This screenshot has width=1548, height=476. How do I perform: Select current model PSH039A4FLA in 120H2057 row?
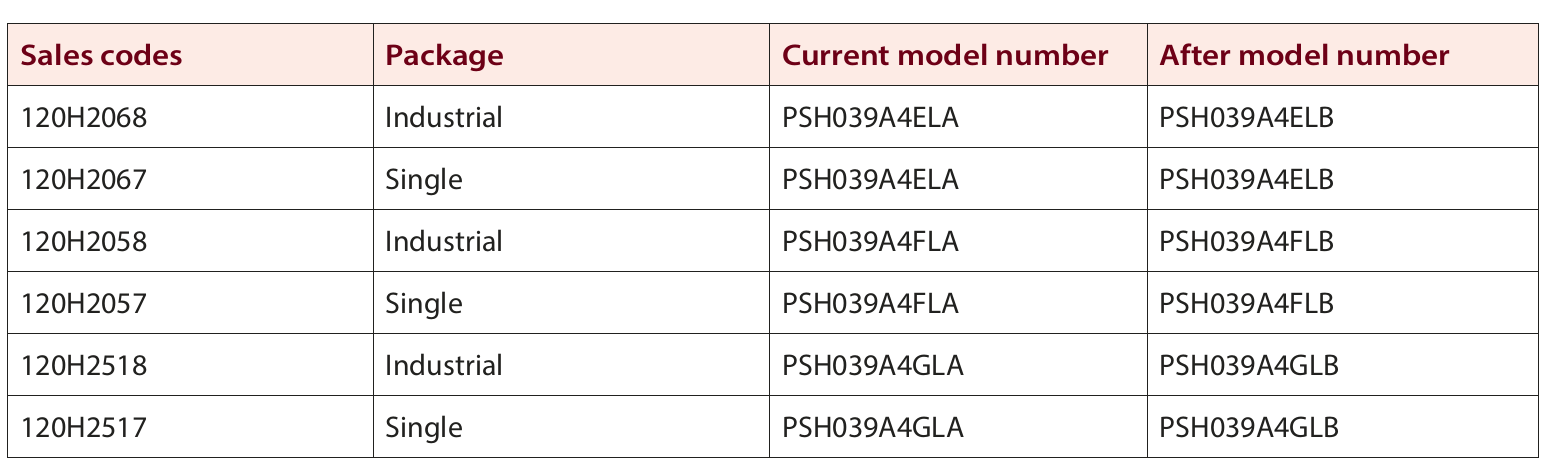point(870,304)
